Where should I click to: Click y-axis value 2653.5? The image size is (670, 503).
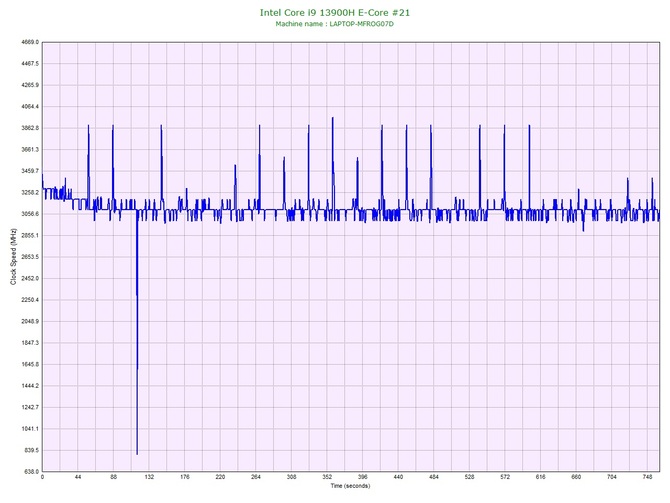coord(30,257)
